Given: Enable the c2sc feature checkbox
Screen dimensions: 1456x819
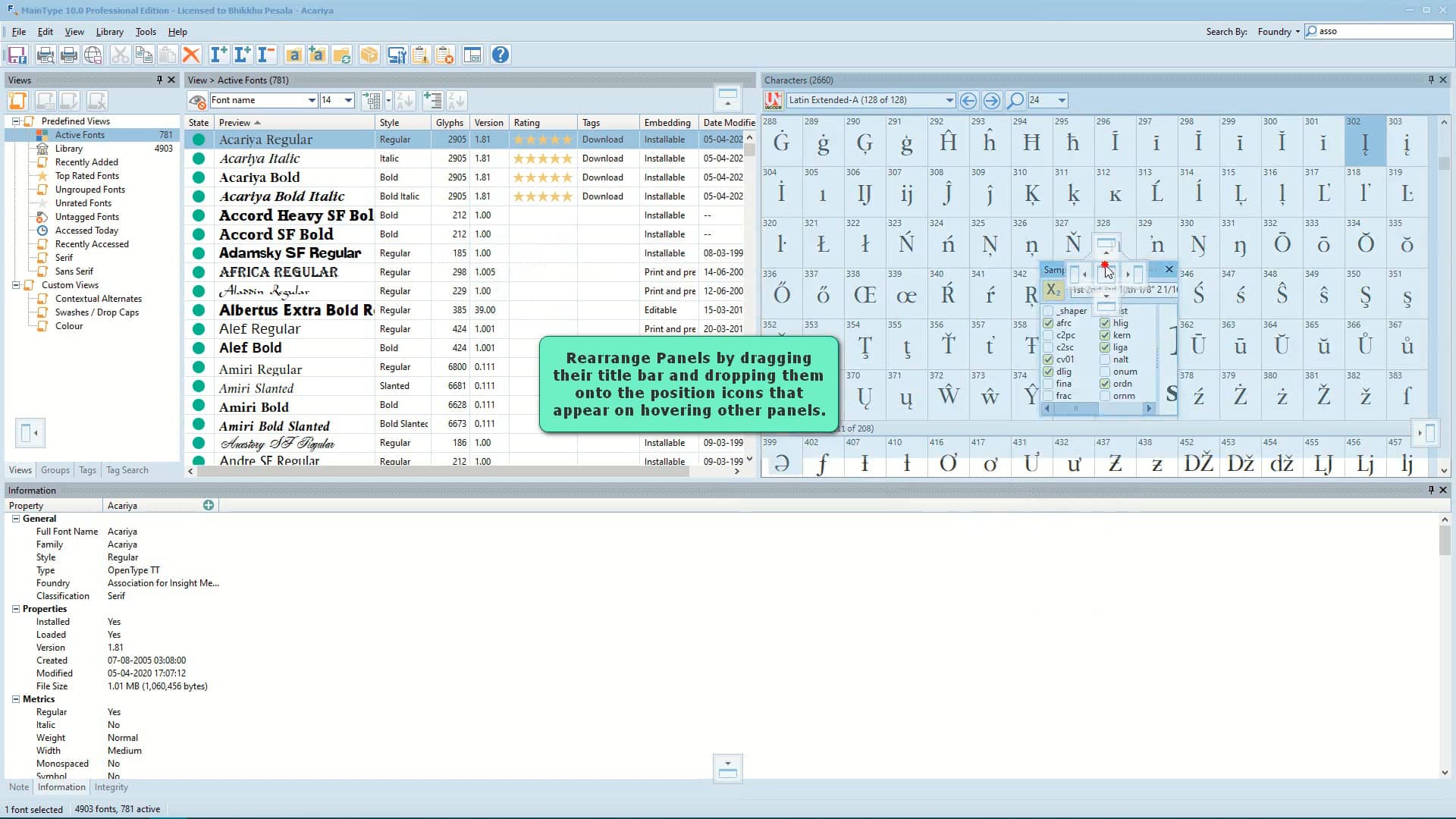Looking at the screenshot, I should pyautogui.click(x=1048, y=347).
